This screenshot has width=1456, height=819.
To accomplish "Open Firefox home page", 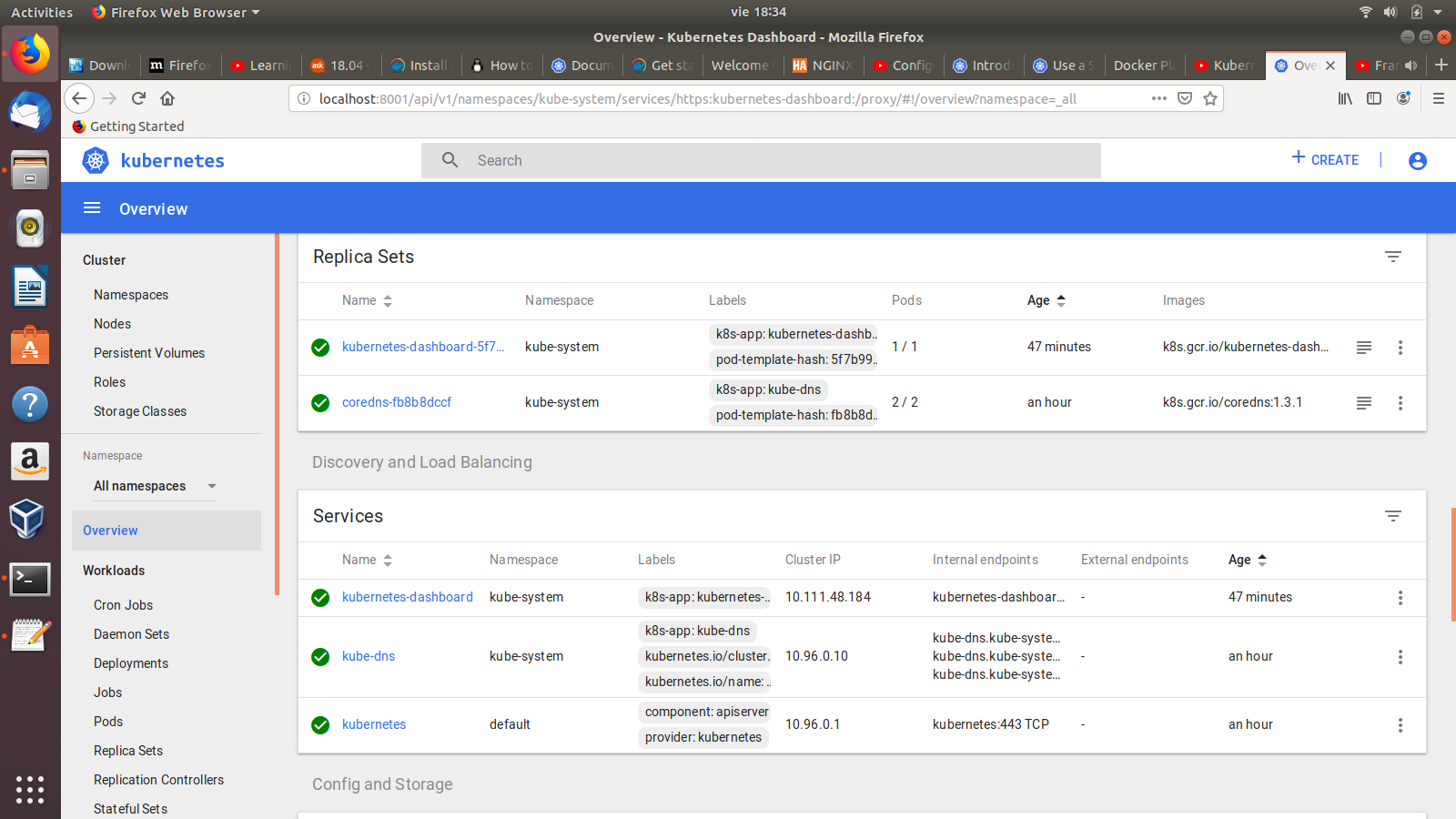I will (x=167, y=98).
